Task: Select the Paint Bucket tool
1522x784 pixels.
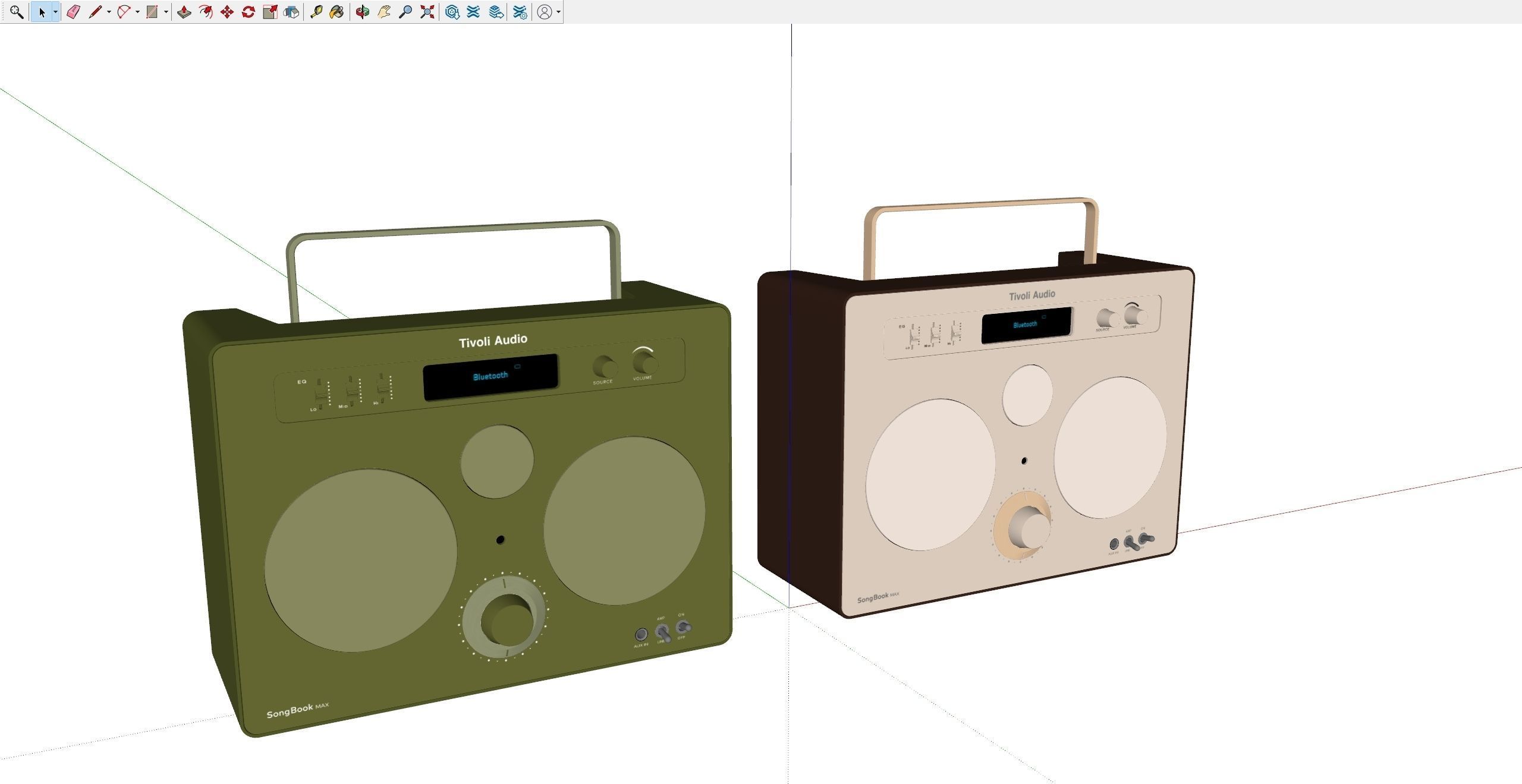Action: (337, 11)
